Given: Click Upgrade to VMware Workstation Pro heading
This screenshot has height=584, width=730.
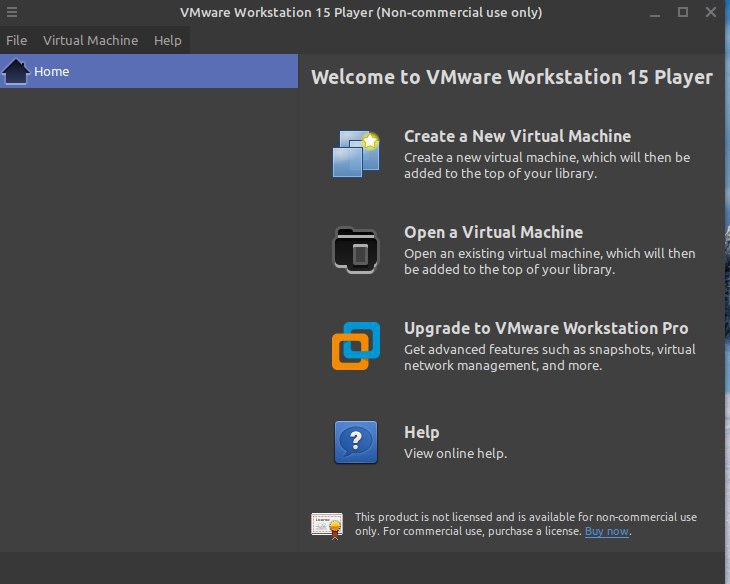Looking at the screenshot, I should [x=546, y=328].
